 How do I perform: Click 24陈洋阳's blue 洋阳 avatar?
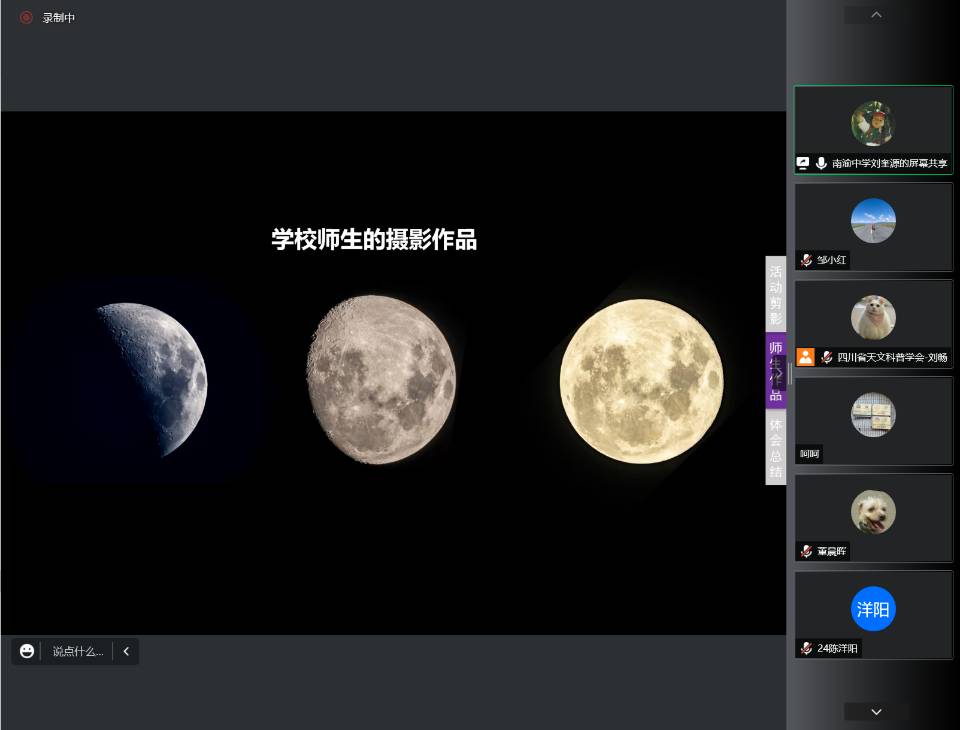click(873, 609)
